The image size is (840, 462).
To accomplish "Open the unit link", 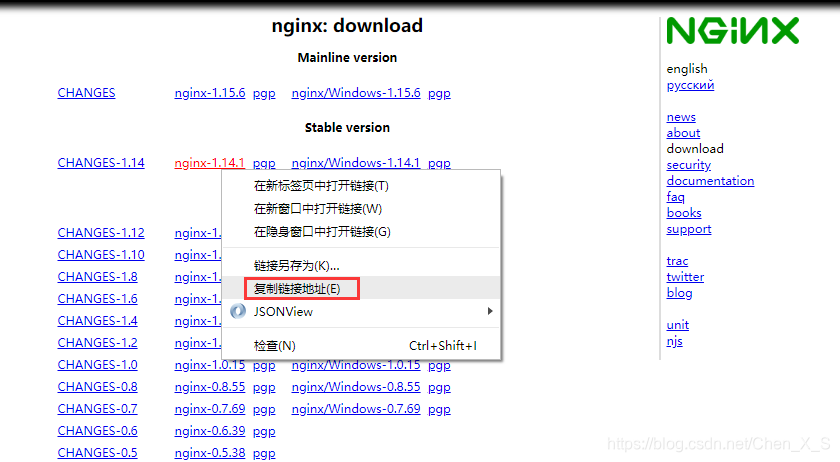I will click(677, 325).
